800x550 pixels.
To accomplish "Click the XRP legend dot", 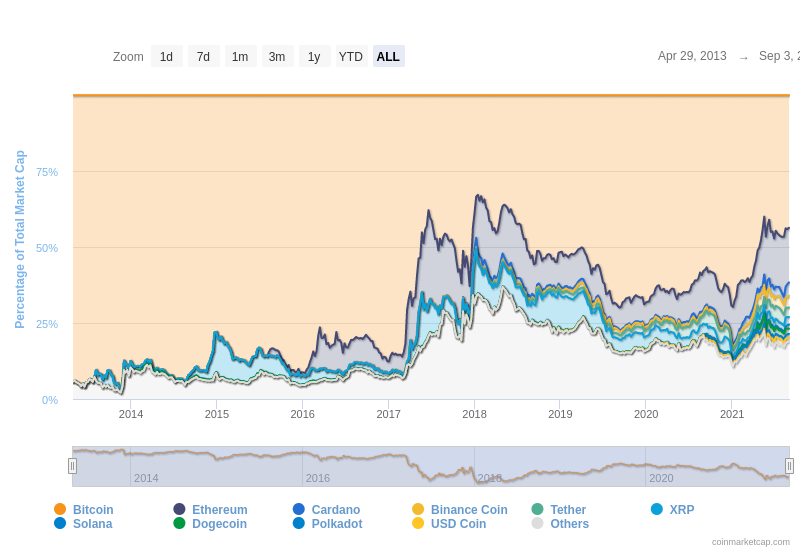I will tap(657, 509).
